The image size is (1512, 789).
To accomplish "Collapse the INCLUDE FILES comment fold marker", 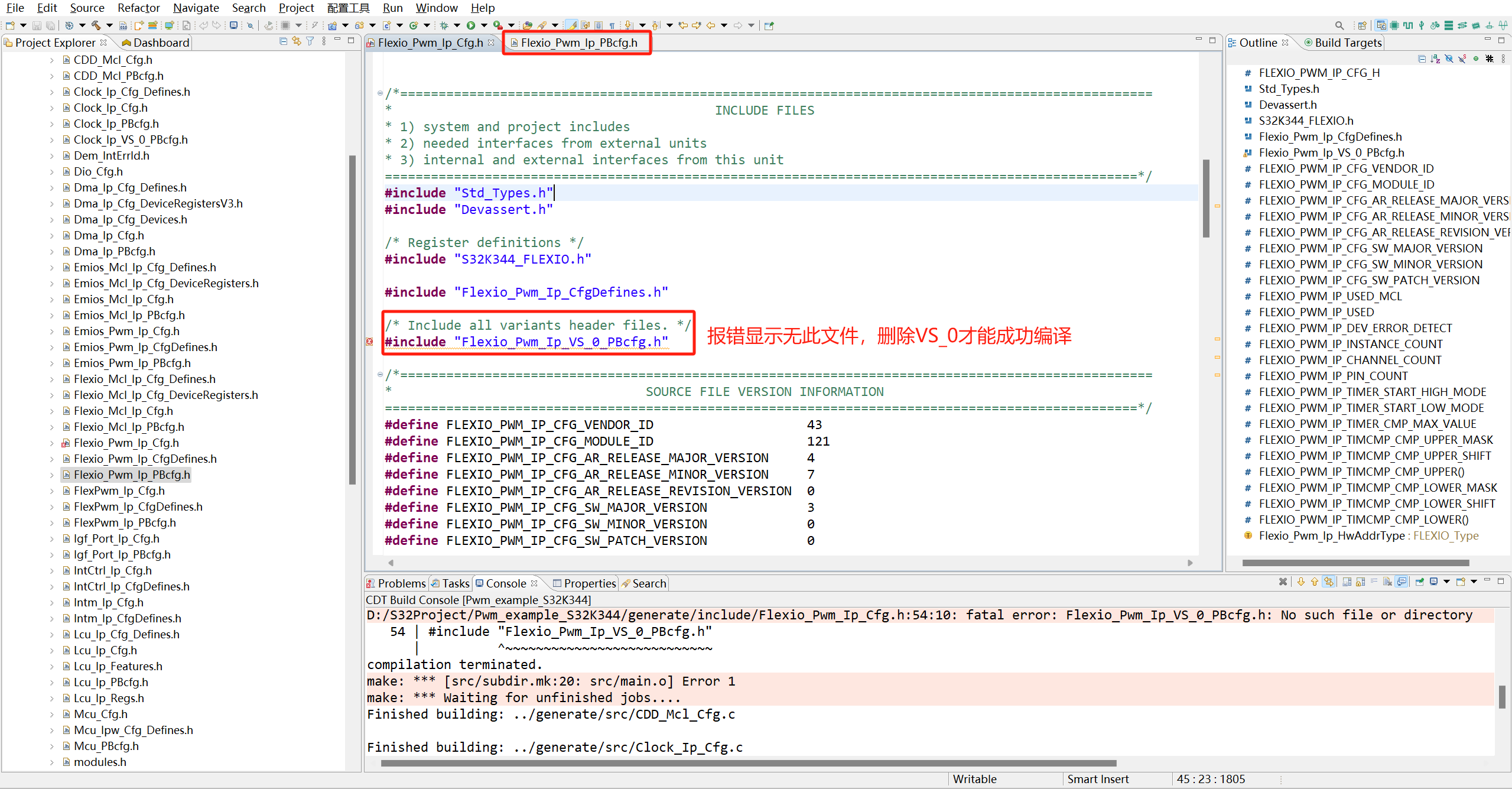I will tap(380, 93).
